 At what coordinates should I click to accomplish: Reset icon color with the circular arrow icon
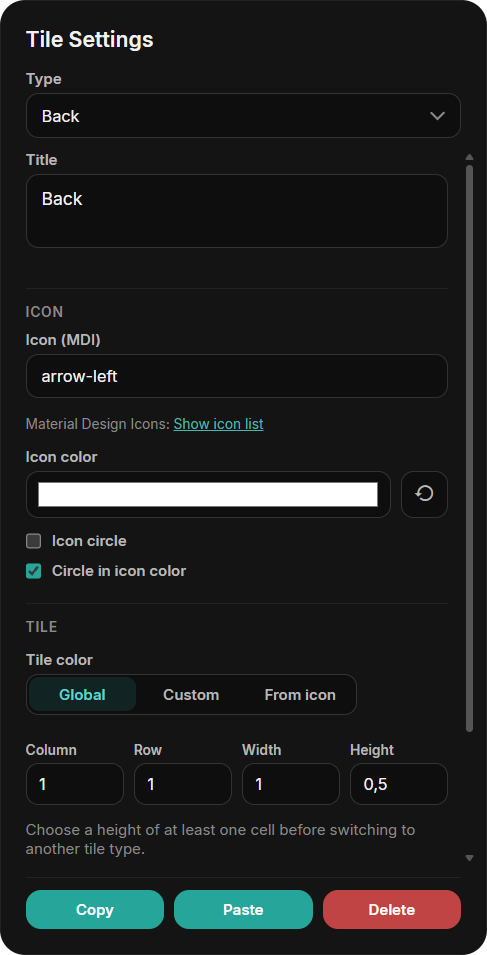point(424,495)
